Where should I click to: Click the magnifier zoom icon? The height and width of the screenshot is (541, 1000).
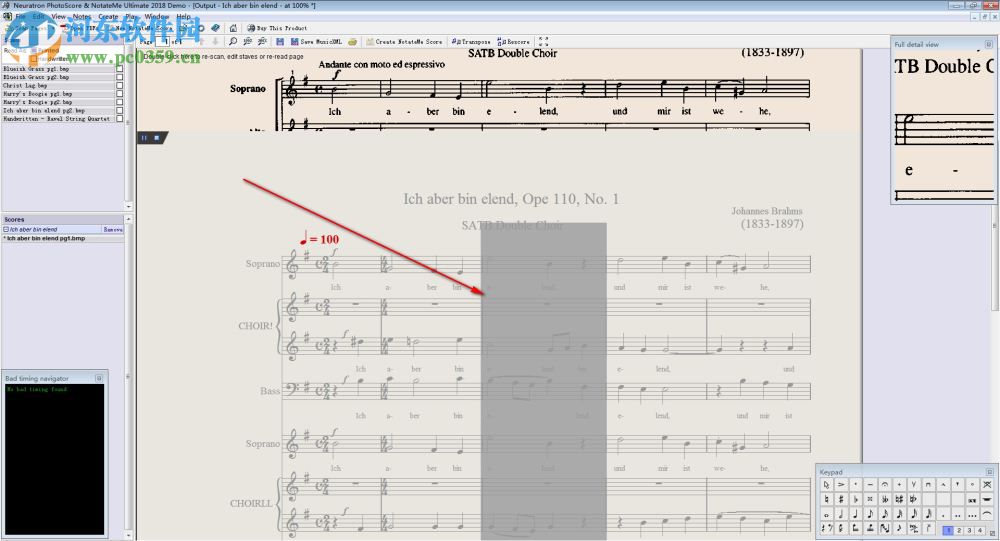click(233, 41)
